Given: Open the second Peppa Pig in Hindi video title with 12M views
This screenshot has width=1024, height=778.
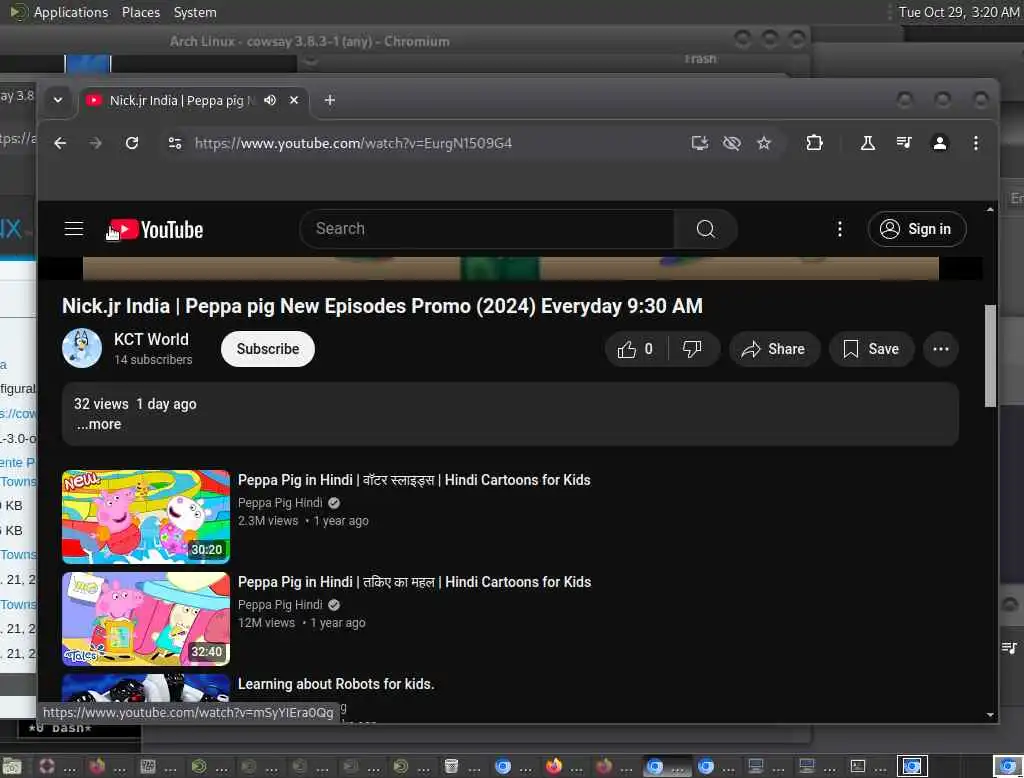Looking at the screenshot, I should 414,582.
